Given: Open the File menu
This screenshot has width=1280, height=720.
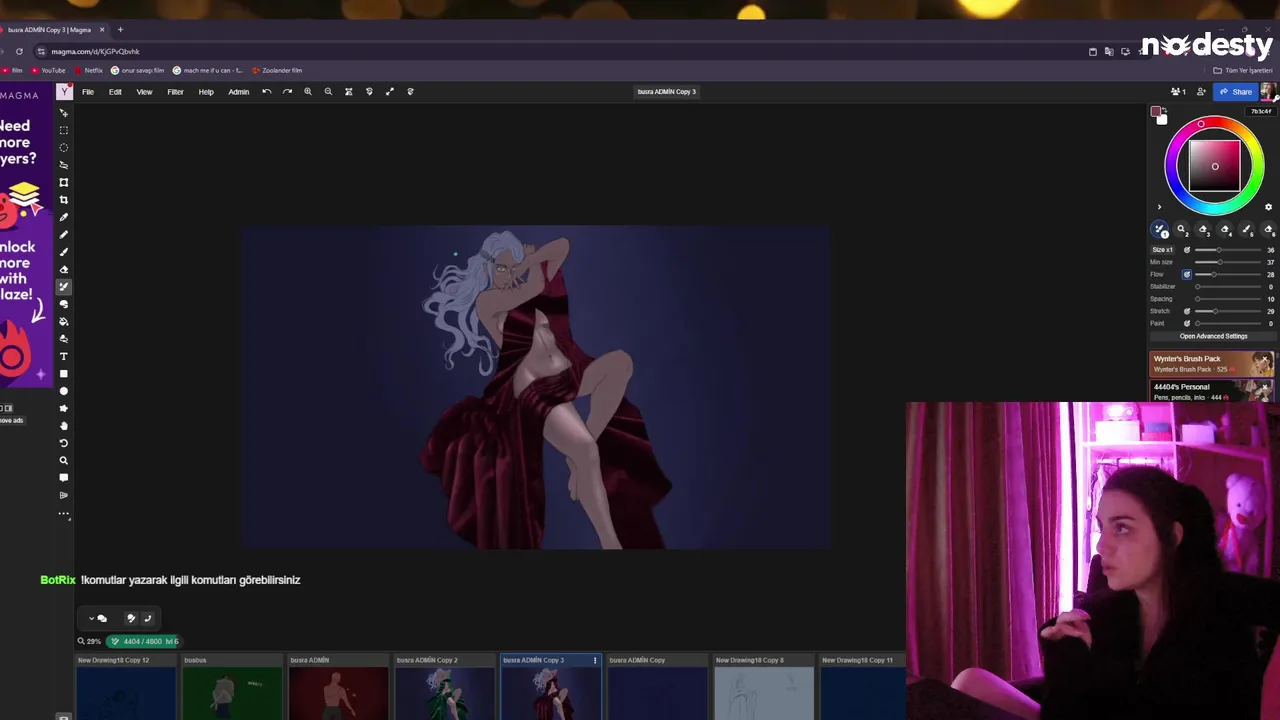Looking at the screenshot, I should click(x=88, y=92).
